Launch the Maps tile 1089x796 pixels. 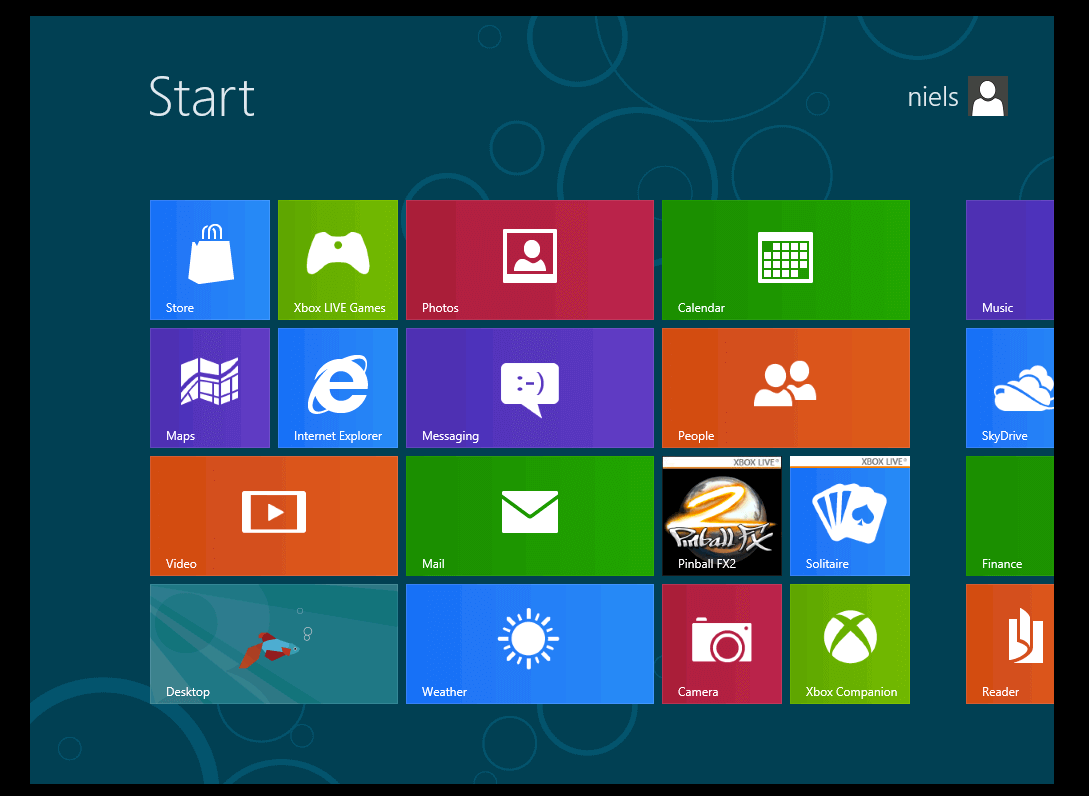click(x=210, y=388)
